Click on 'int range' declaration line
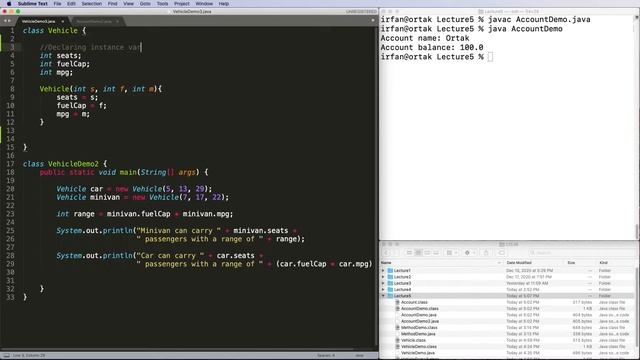 [144, 214]
